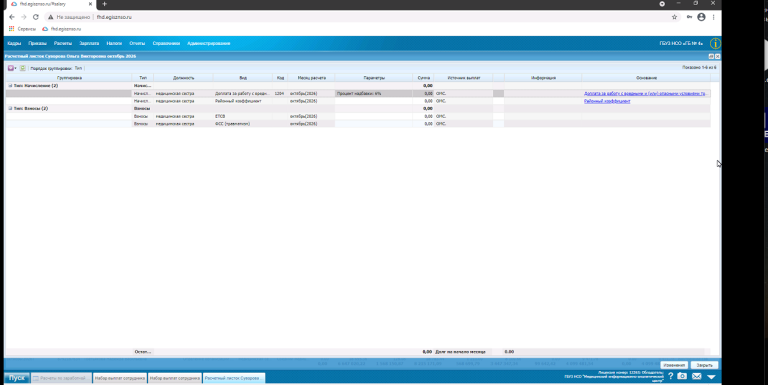Open the Доплата за работу с вредными link
This screenshot has height=385, width=768.
click(645, 94)
